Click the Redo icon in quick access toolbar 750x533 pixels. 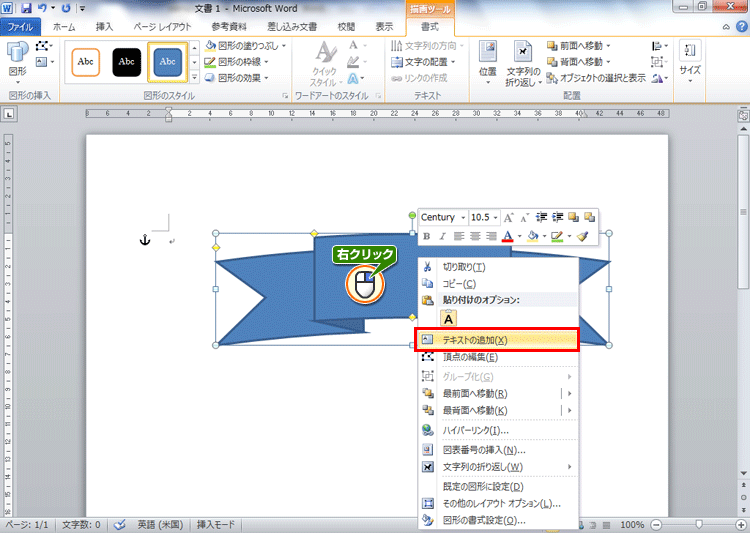66,8
